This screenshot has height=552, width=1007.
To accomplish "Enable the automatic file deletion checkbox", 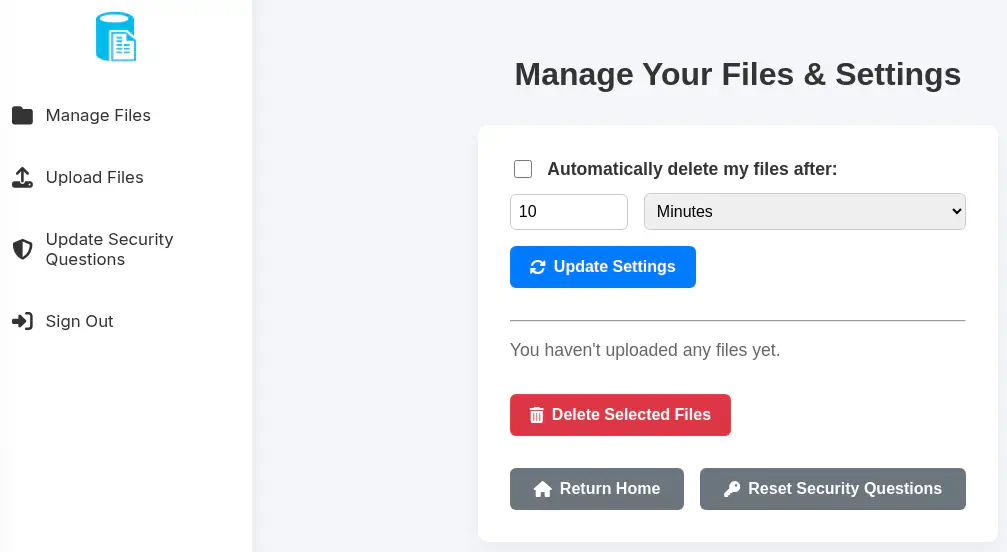I will 523,169.
